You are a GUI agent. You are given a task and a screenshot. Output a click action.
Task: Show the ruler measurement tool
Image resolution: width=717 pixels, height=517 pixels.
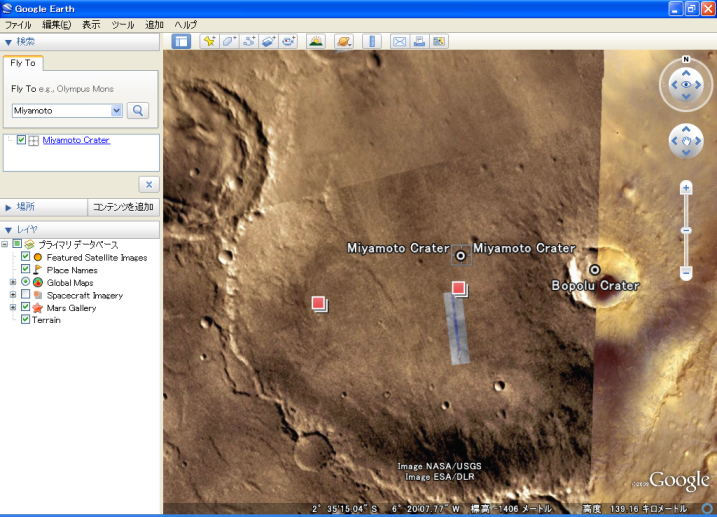(x=372, y=41)
